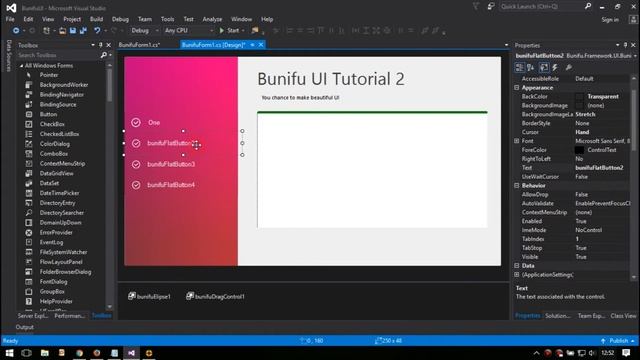
Task: Click the Cursor property value Hand
Action: click(x=602, y=132)
